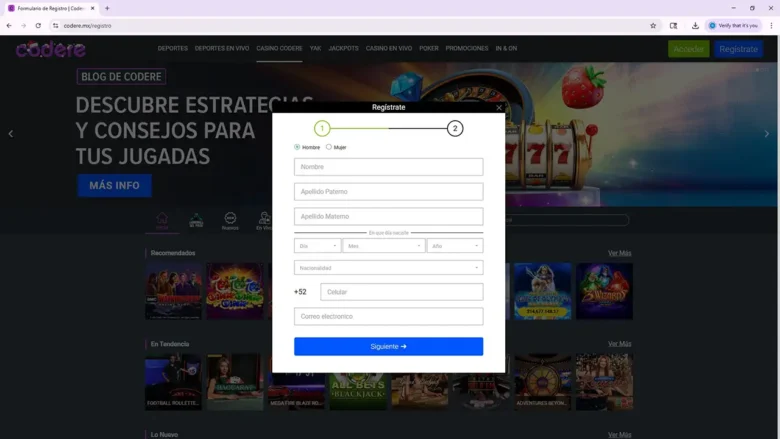This screenshot has height=439, width=780.
Task: Click the browser forward arrow
Action: click(x=23, y=26)
